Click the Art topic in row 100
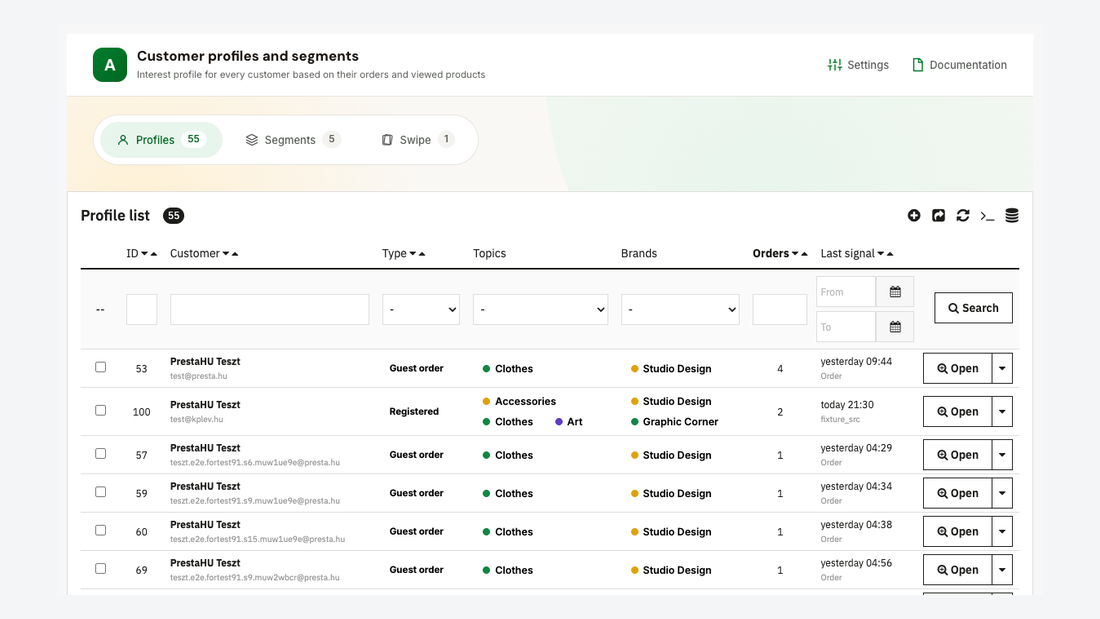The image size is (1100, 619). point(569,422)
